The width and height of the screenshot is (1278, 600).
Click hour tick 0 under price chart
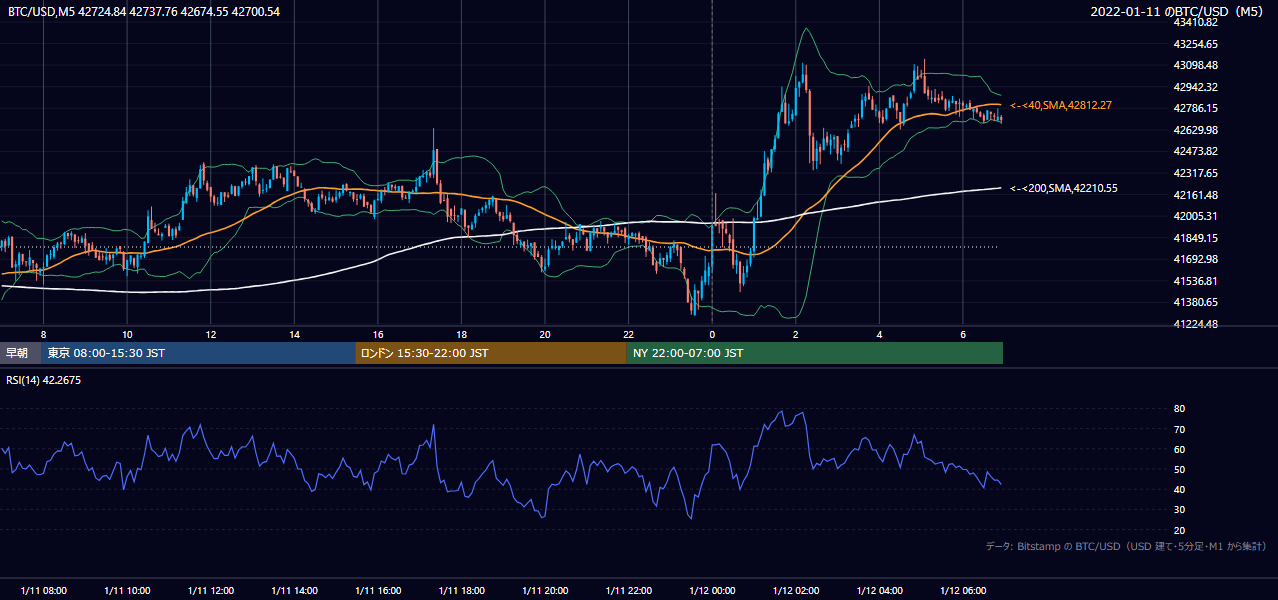pyautogui.click(x=712, y=334)
